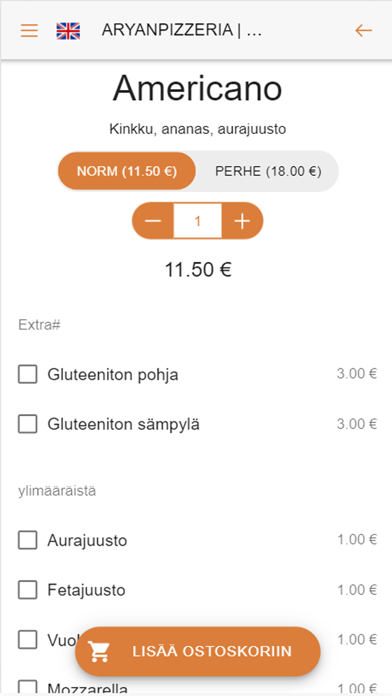Tick the Mozzarella checkbox
This screenshot has height=696, width=392.
28,688
